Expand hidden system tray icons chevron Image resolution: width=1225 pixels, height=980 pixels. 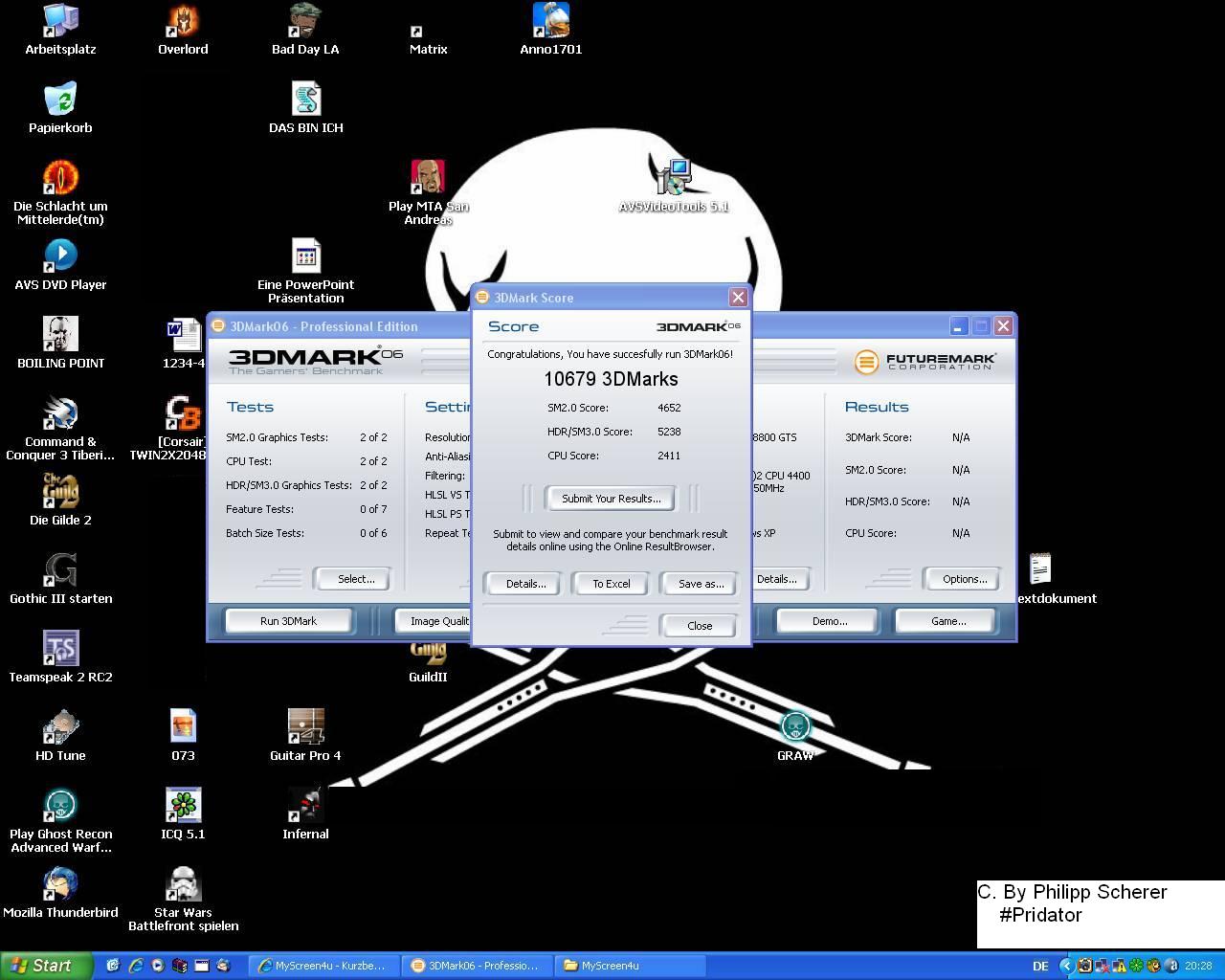(x=1066, y=966)
